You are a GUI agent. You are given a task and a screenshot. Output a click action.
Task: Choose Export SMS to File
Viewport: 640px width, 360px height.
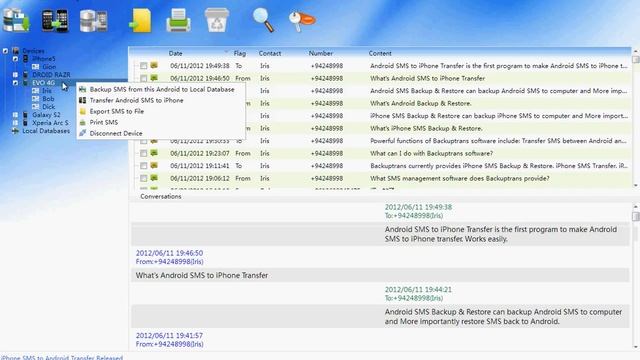click(x=162, y=111)
